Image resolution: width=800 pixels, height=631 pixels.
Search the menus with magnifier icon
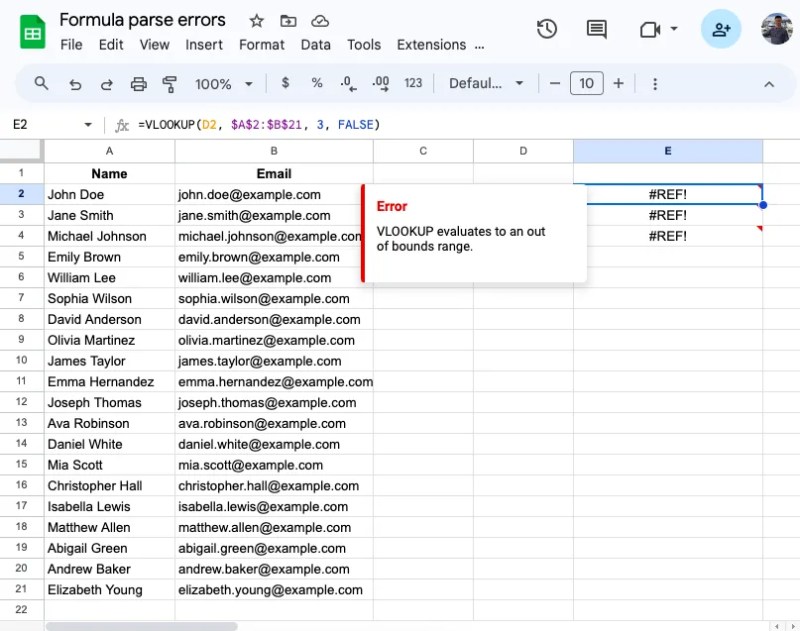coord(41,83)
